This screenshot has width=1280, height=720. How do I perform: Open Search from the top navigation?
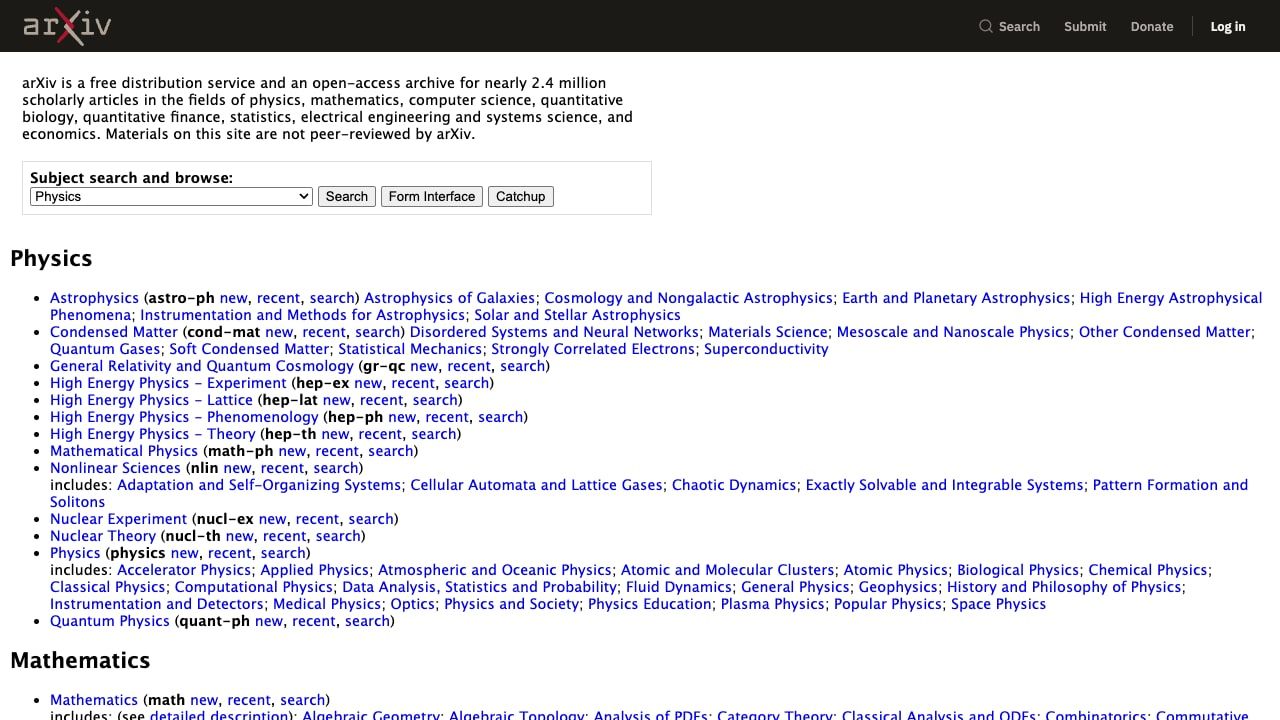tap(1009, 27)
